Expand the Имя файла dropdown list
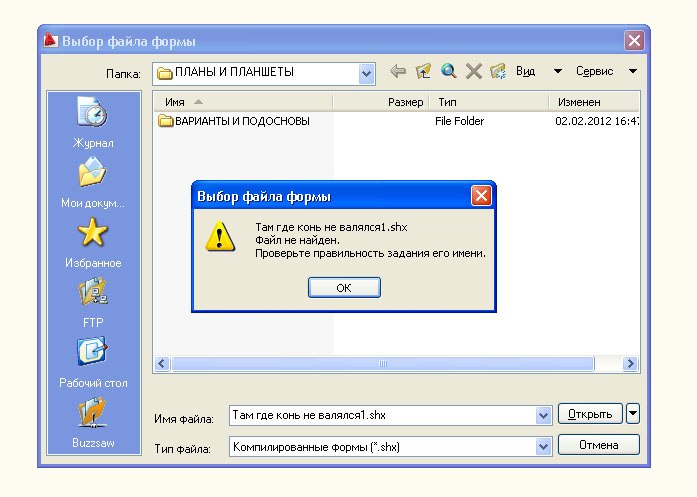 tap(544, 415)
